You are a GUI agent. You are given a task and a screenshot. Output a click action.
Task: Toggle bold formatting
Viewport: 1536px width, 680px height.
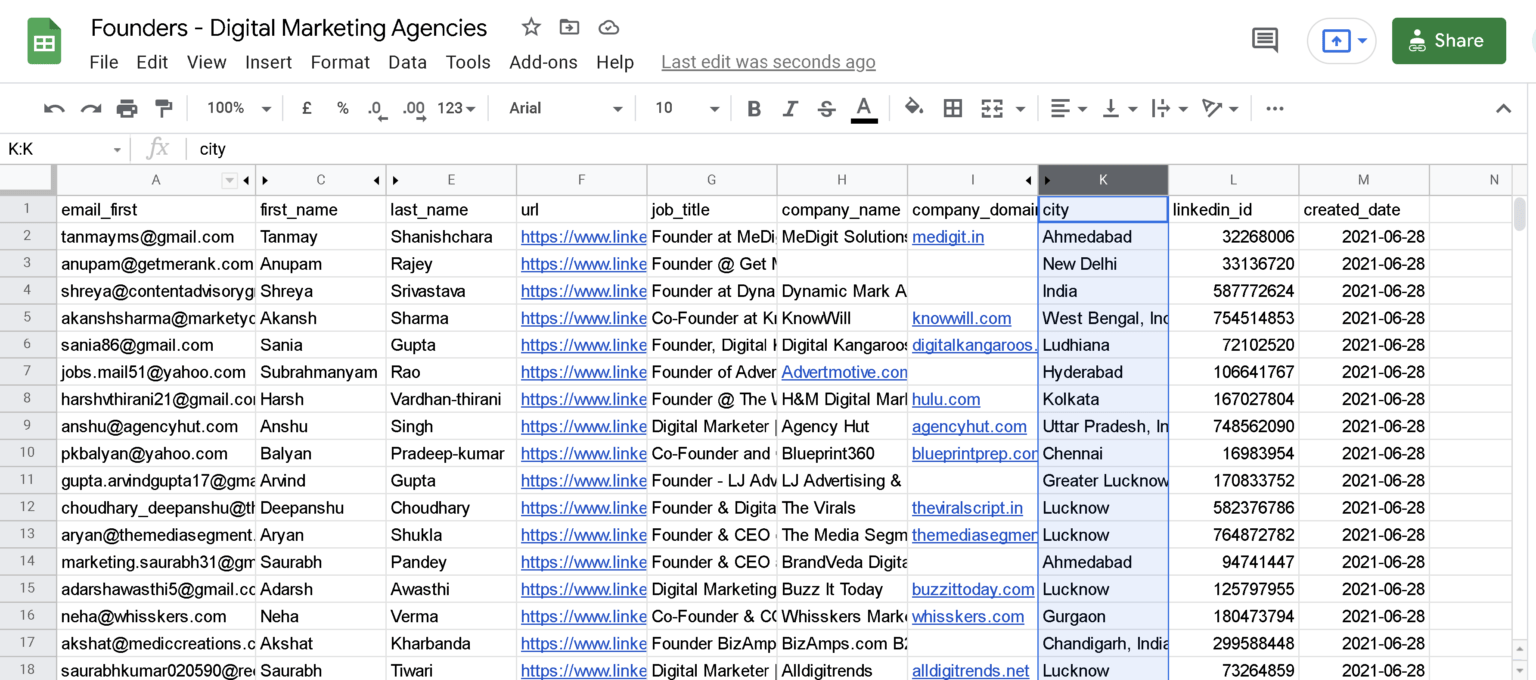754,108
